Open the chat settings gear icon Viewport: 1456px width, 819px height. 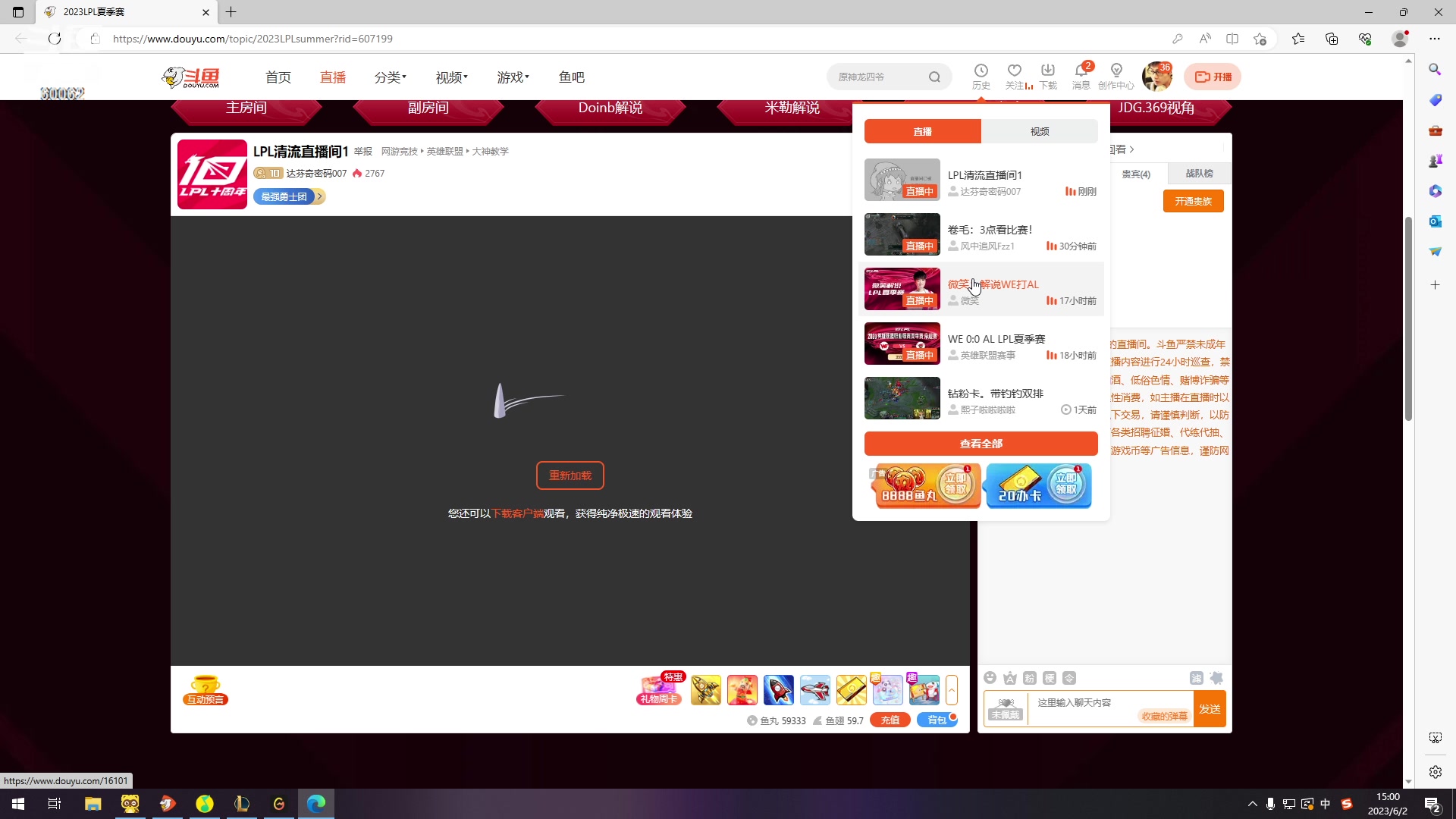[1216, 678]
